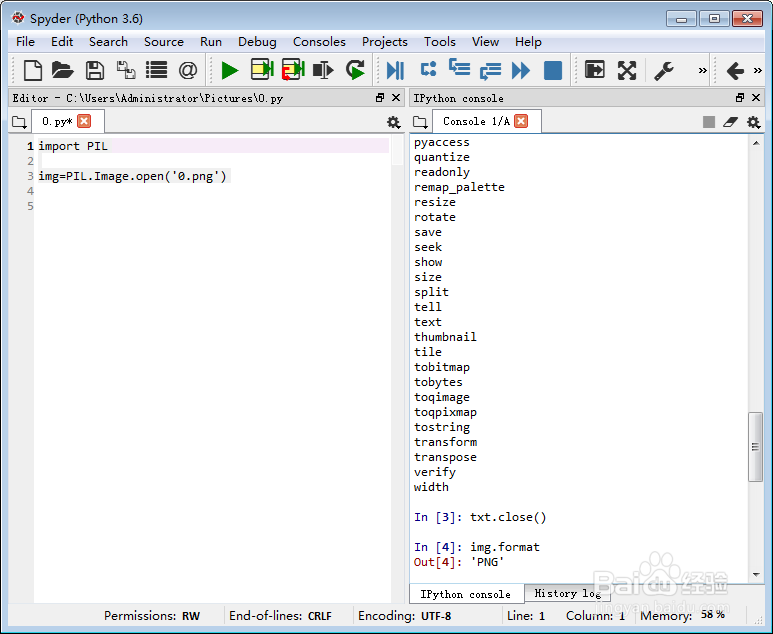
Task: Run current cell and go to next
Action: (293, 70)
